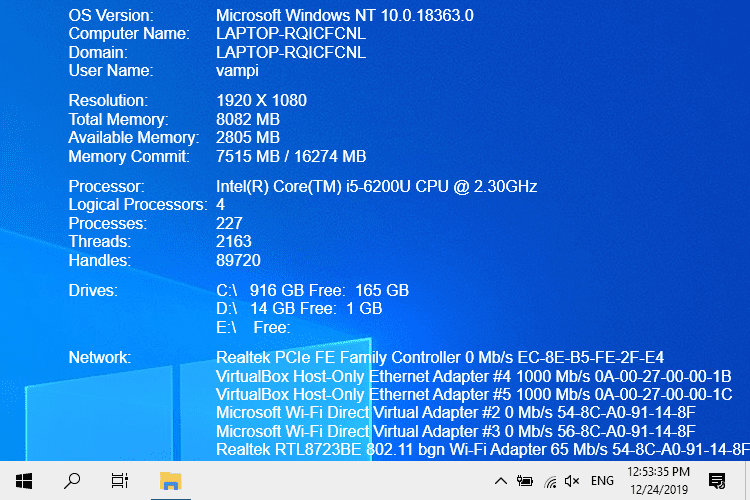750x500 pixels.
Task: Click total memory value '8082 MB'
Action: [x=248, y=119]
